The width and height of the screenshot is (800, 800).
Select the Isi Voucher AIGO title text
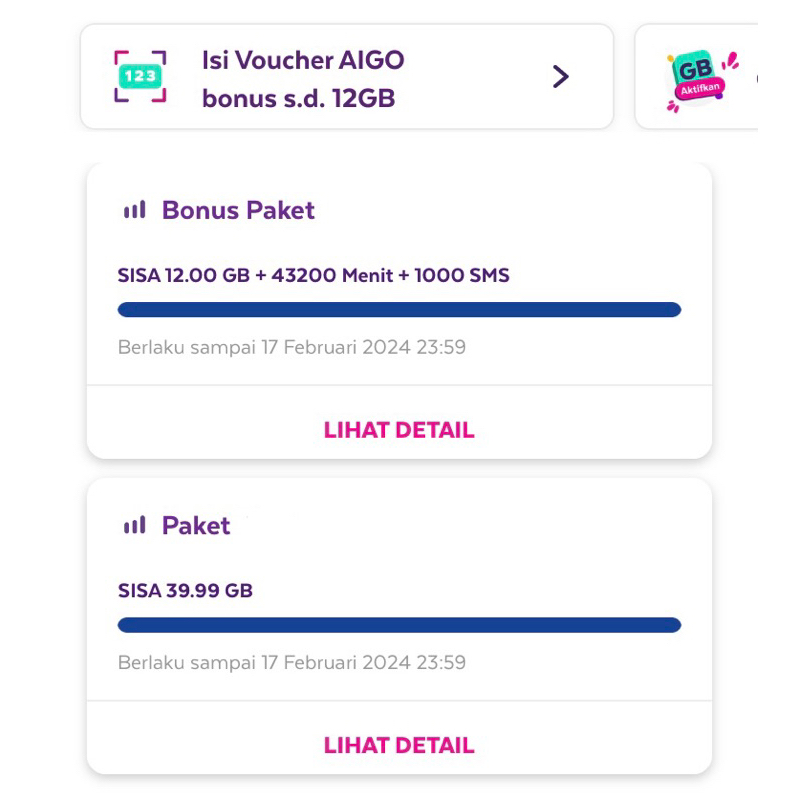coord(303,60)
